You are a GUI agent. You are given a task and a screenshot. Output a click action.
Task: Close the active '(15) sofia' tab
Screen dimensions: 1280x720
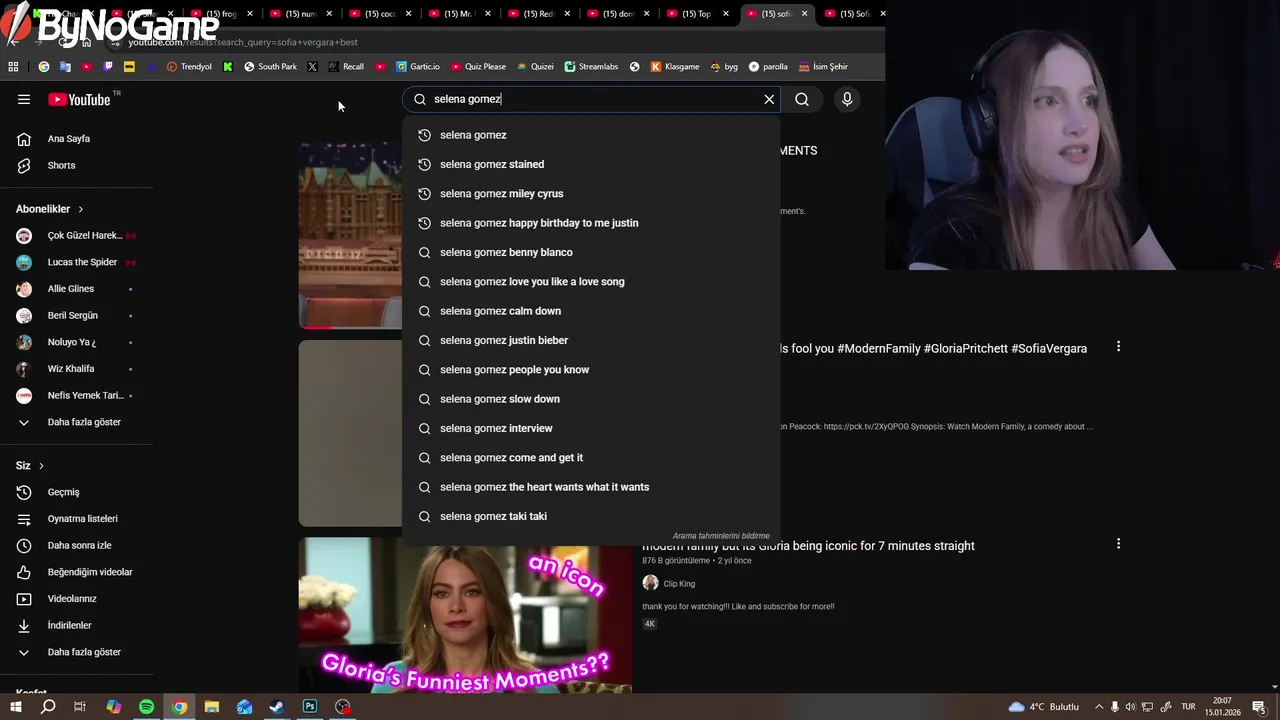[804, 14]
